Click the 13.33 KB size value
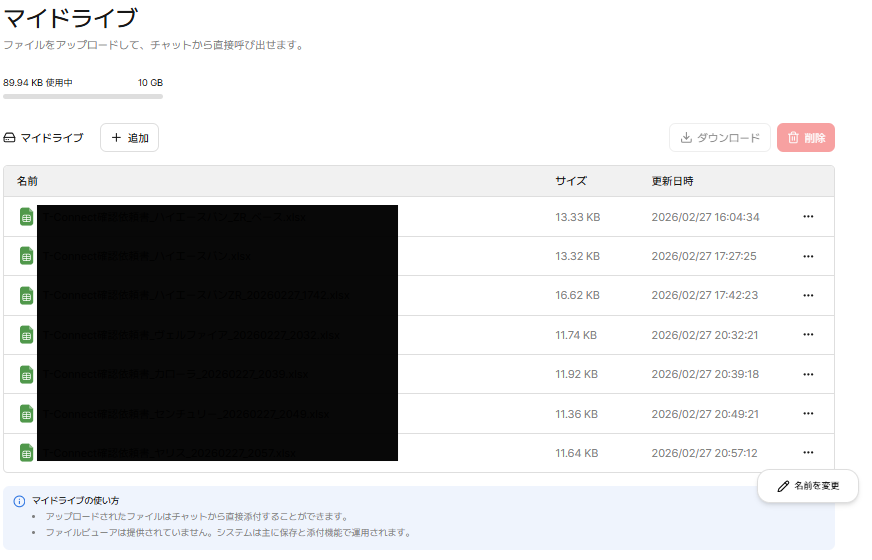This screenshot has width=872, height=560. tap(577, 217)
